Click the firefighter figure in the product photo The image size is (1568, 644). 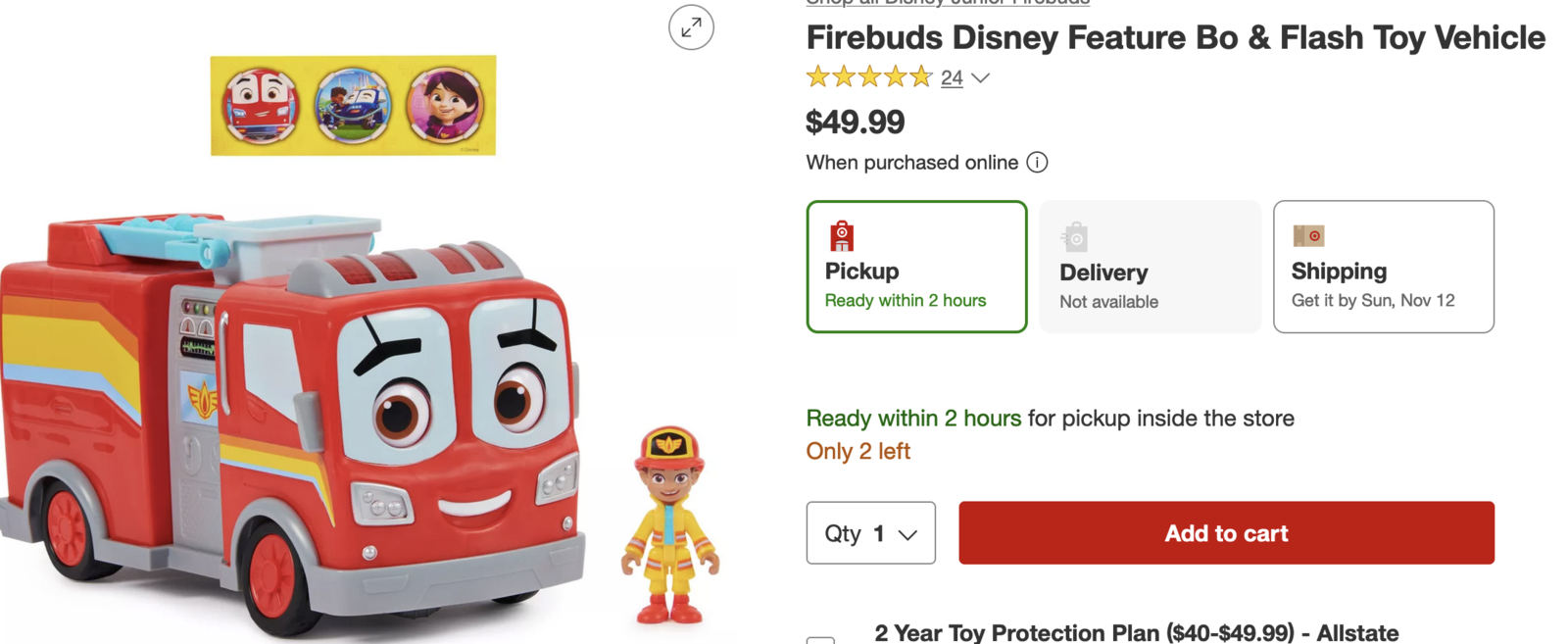670,525
